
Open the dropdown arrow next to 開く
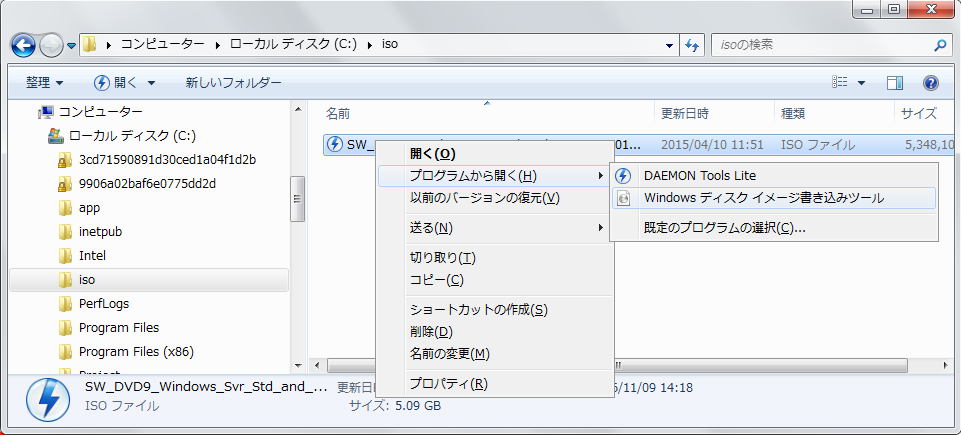pyautogui.click(x=151, y=82)
